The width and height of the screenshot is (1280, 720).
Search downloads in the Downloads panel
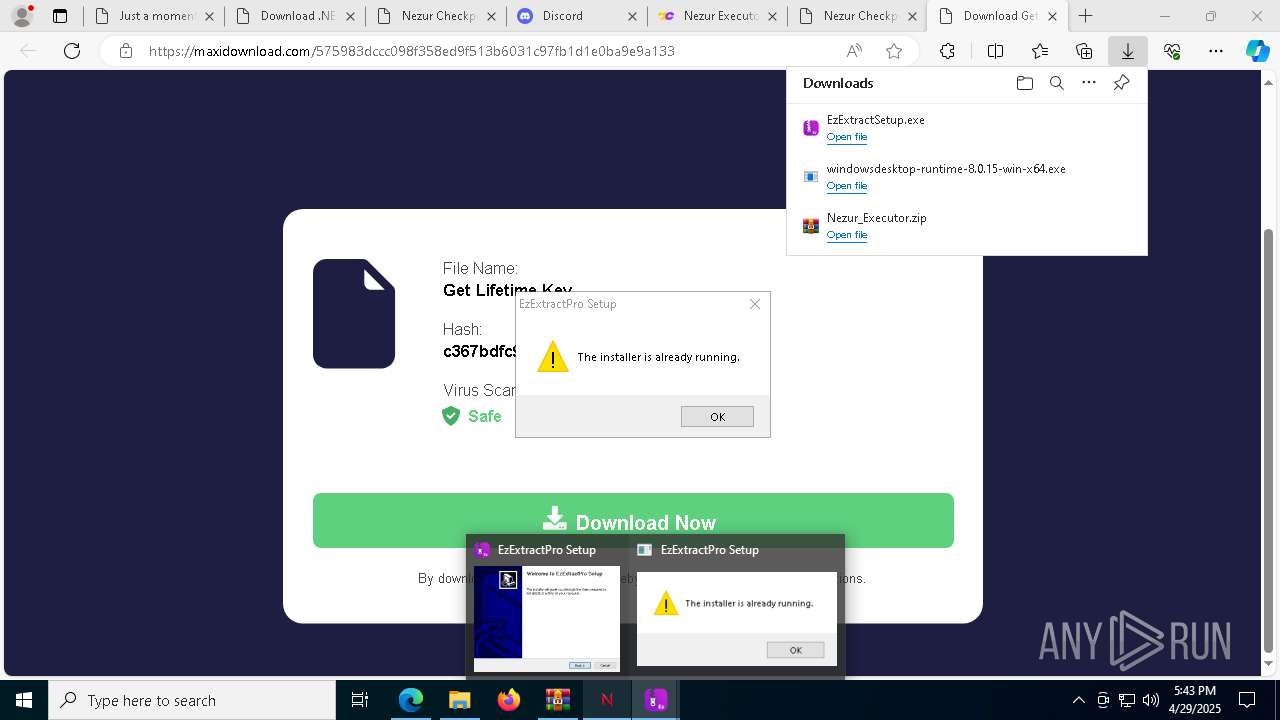[1056, 83]
